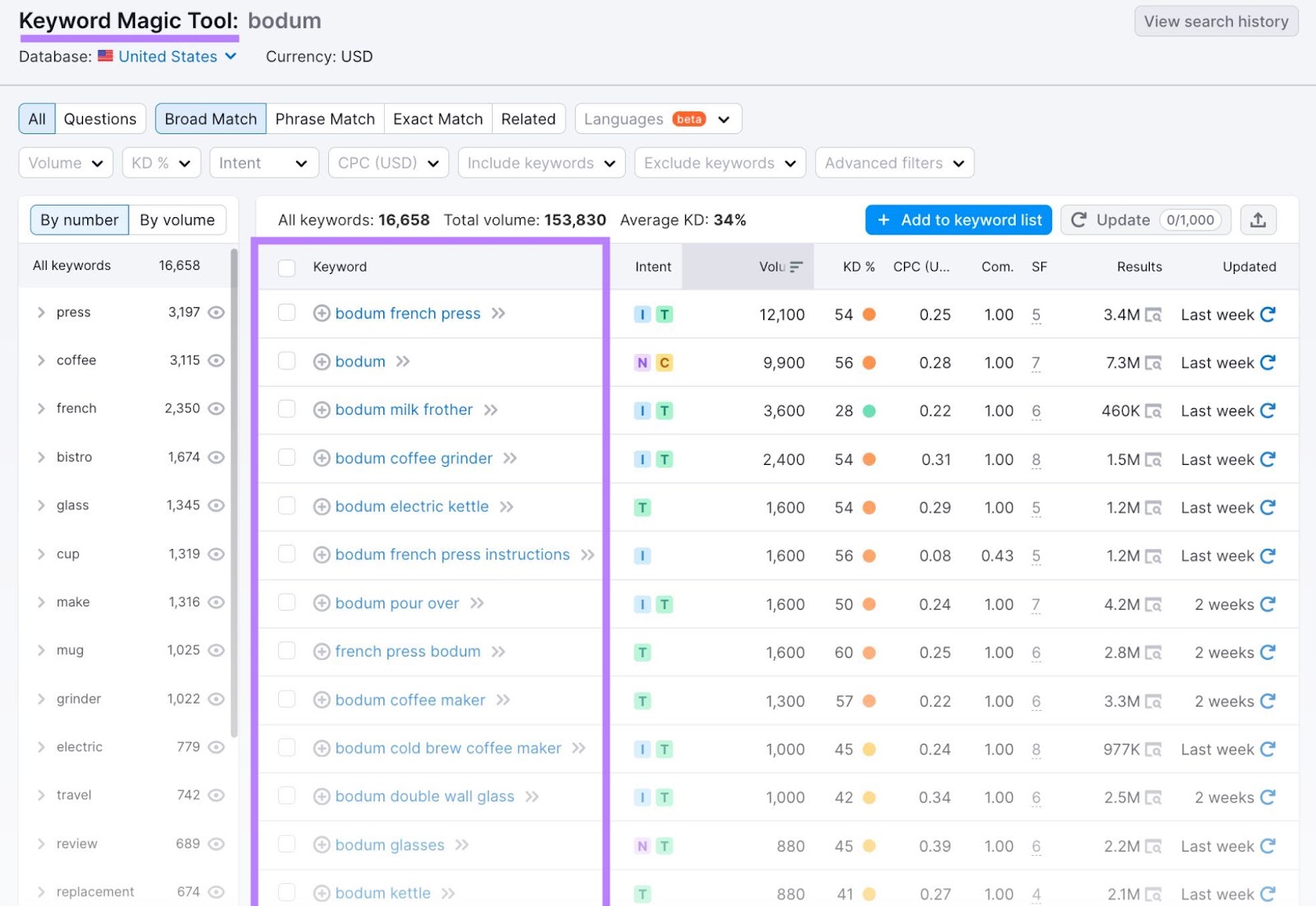This screenshot has width=1316, height=906.
Task: View SERP for bodum french press results
Action: (1153, 315)
